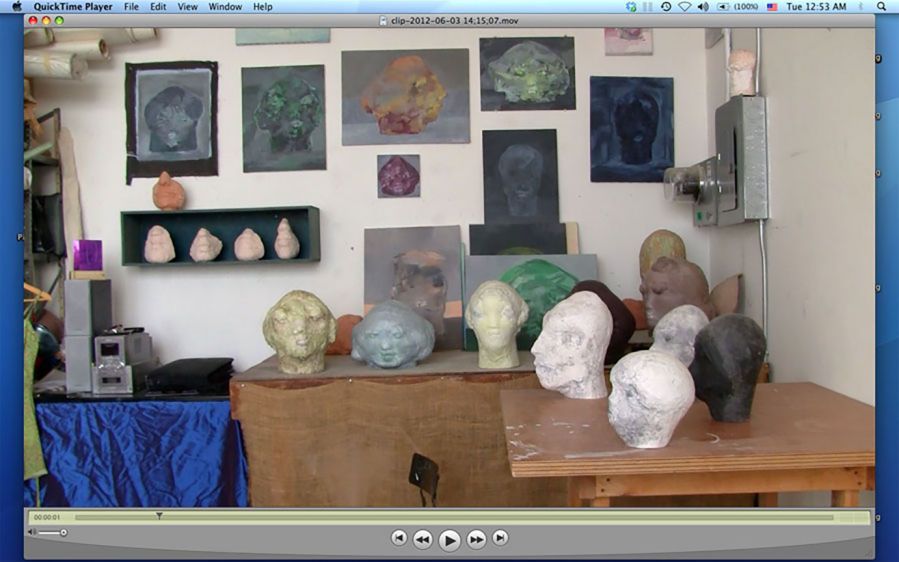Click the playhead marker on the timeline
Image resolution: width=899 pixels, height=562 pixels.
[159, 517]
